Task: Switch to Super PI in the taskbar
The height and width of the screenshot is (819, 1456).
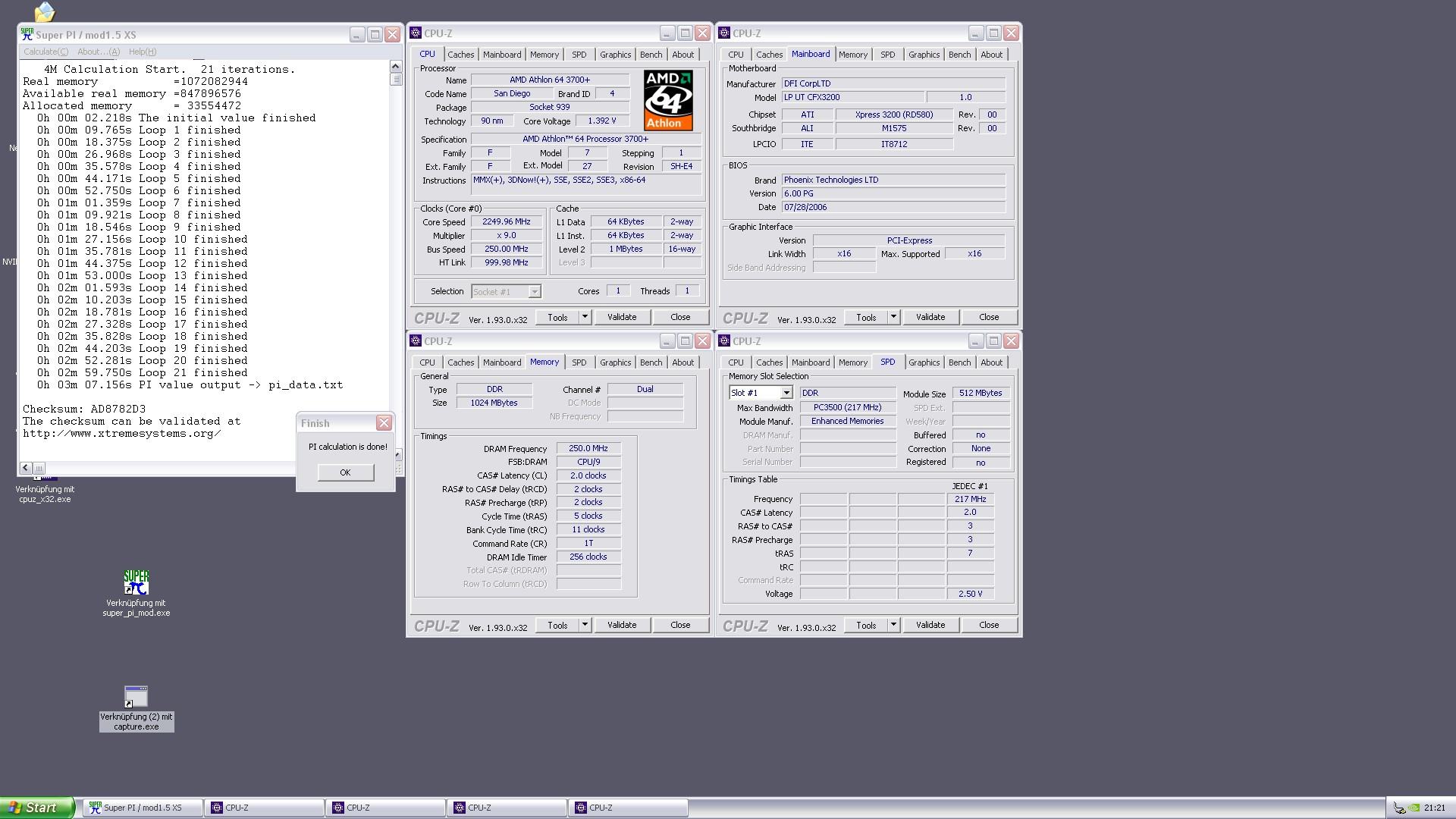Action: tap(143, 808)
